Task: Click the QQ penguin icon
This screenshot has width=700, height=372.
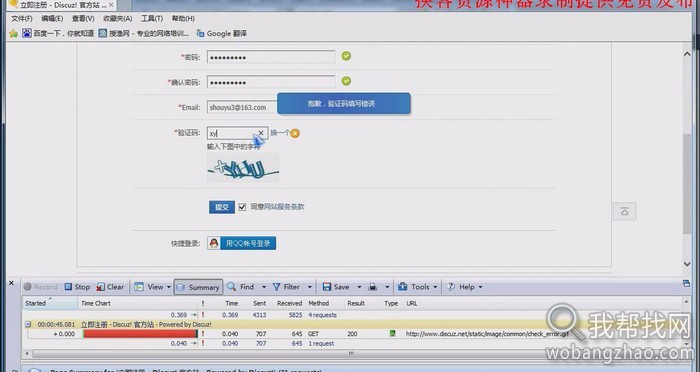Action: coord(214,243)
